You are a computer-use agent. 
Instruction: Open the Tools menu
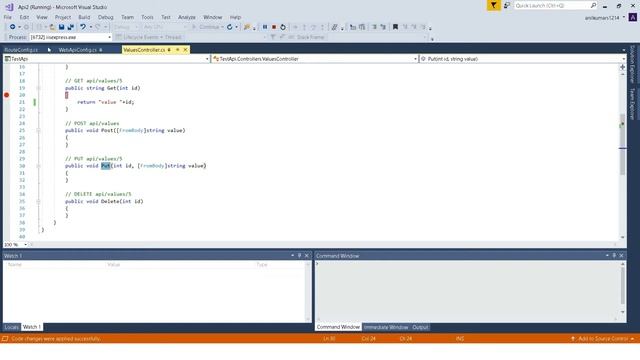147,17
